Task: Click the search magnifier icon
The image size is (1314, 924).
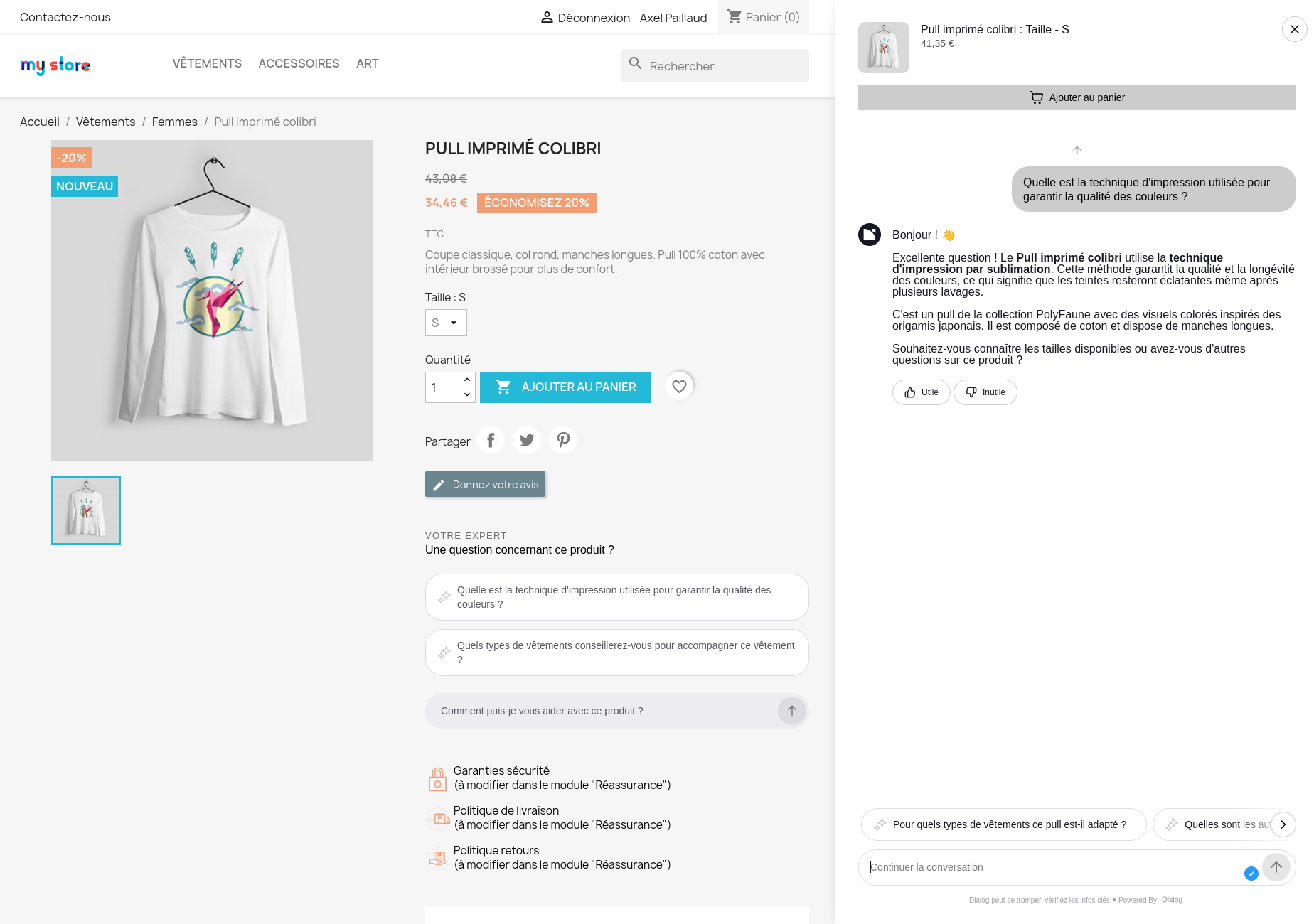Action: [x=635, y=64]
